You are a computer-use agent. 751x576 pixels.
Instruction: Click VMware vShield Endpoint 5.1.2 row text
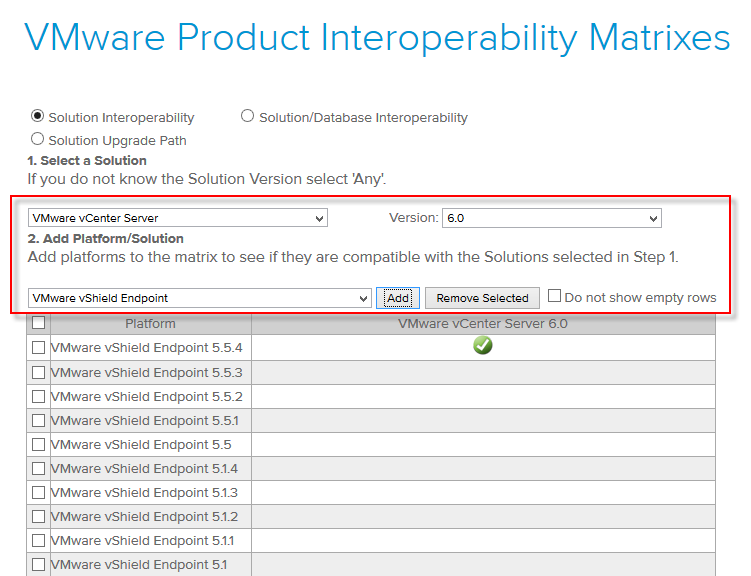[144, 516]
